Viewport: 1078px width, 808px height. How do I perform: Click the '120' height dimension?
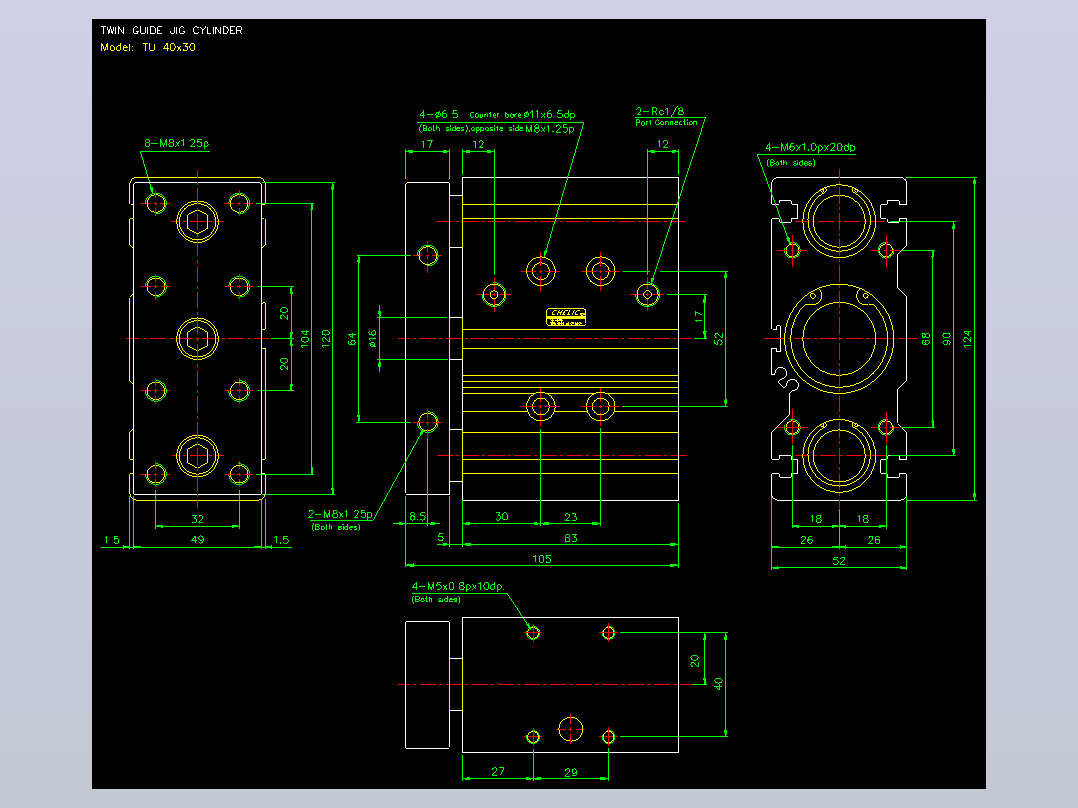point(326,338)
